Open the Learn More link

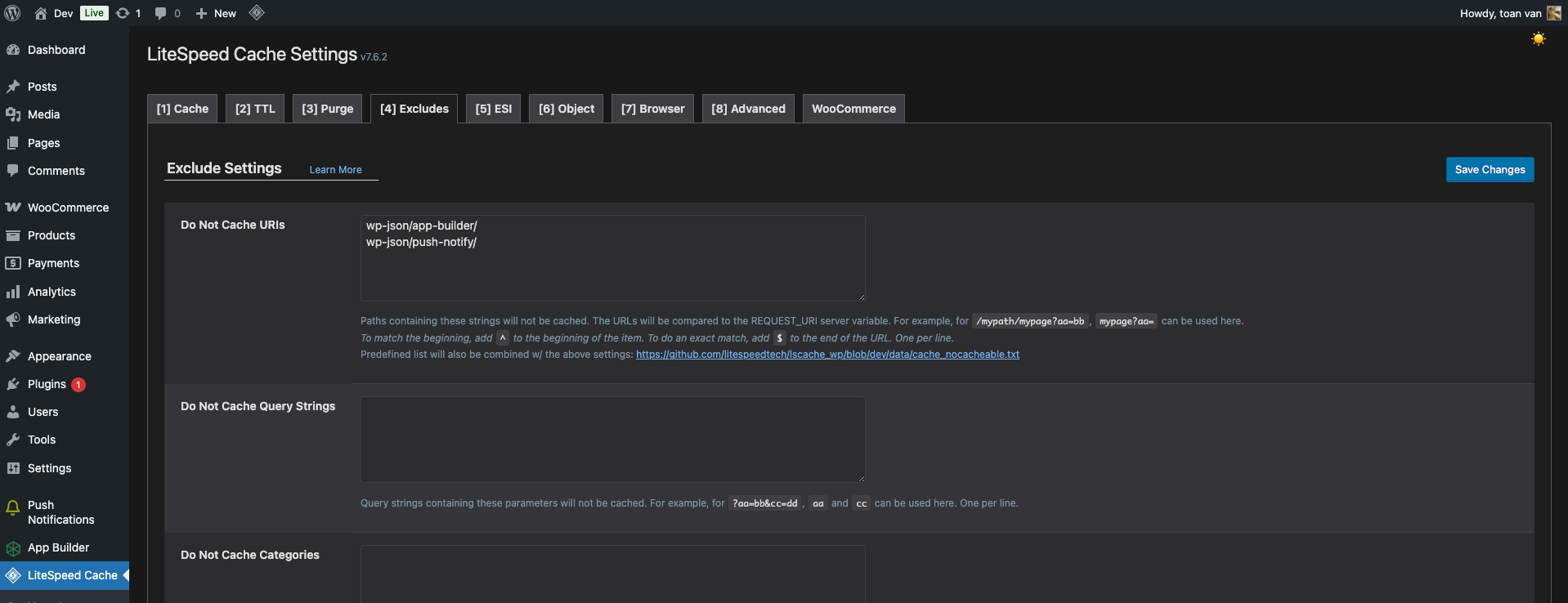(335, 170)
